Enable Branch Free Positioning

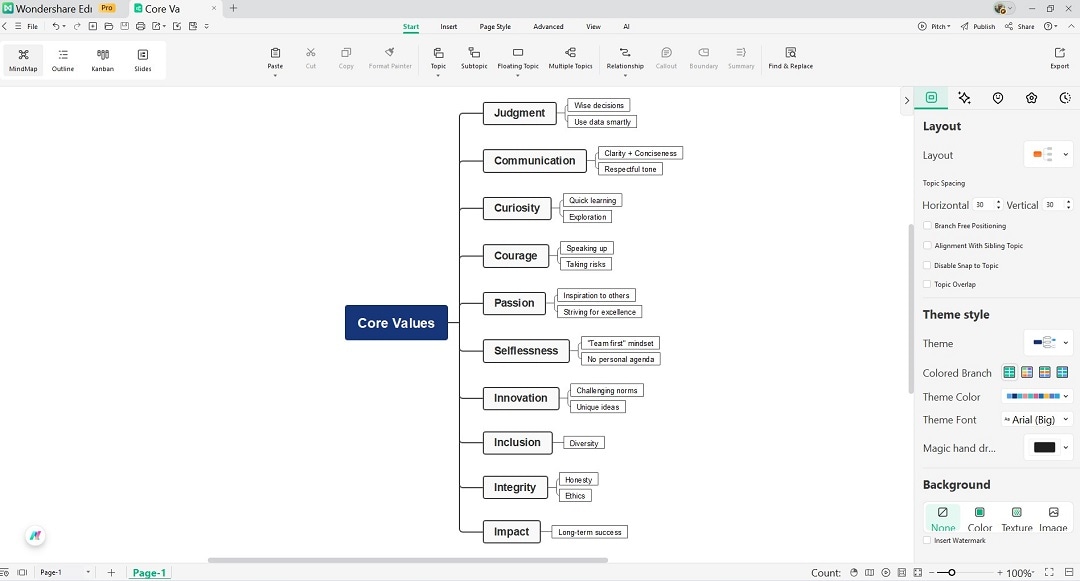point(927,225)
